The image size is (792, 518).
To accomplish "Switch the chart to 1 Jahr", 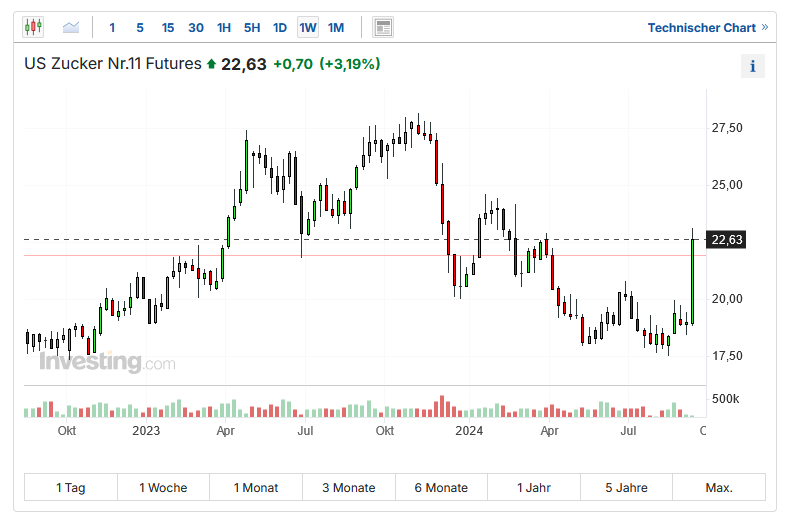I will pyautogui.click(x=534, y=488).
